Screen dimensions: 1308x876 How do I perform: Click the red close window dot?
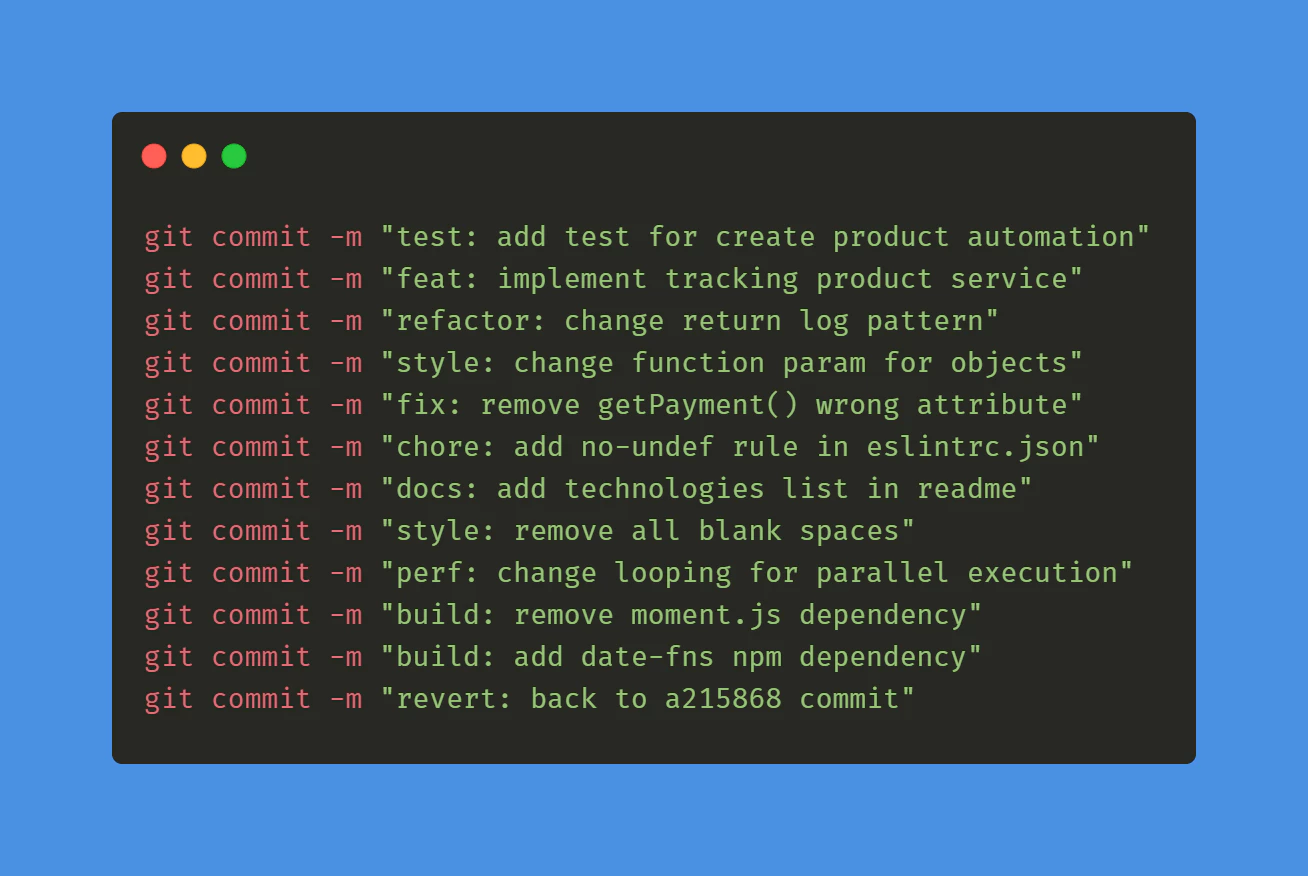tap(154, 156)
